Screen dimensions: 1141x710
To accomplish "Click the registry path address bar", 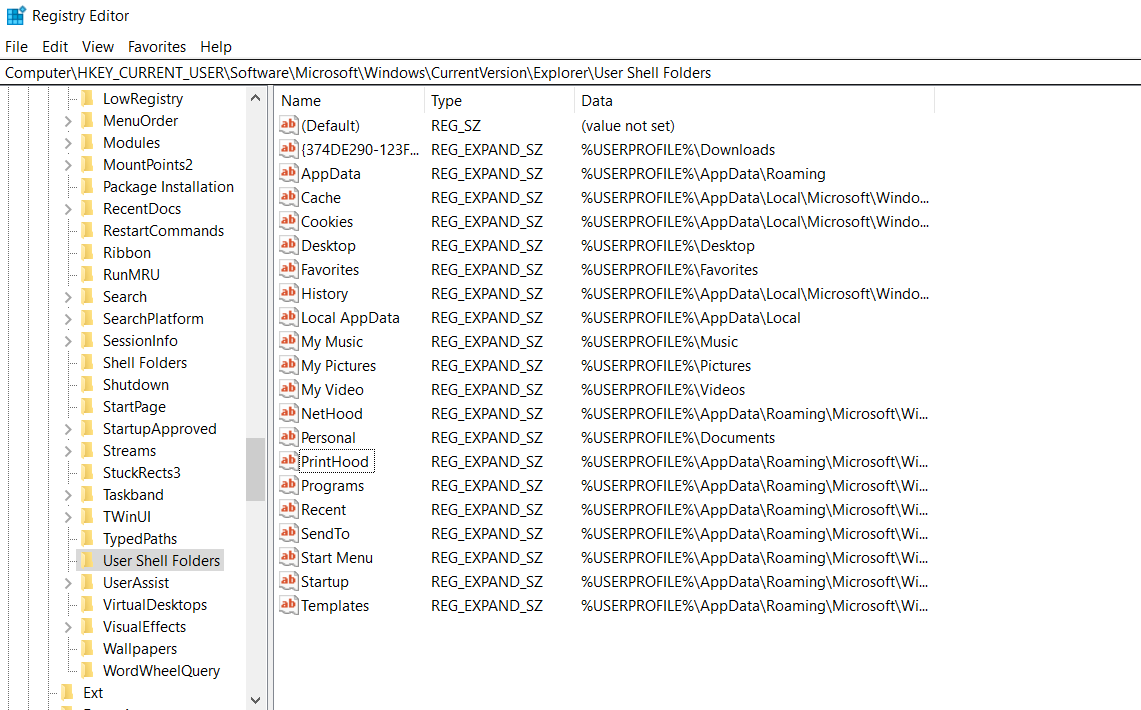I will (x=570, y=73).
